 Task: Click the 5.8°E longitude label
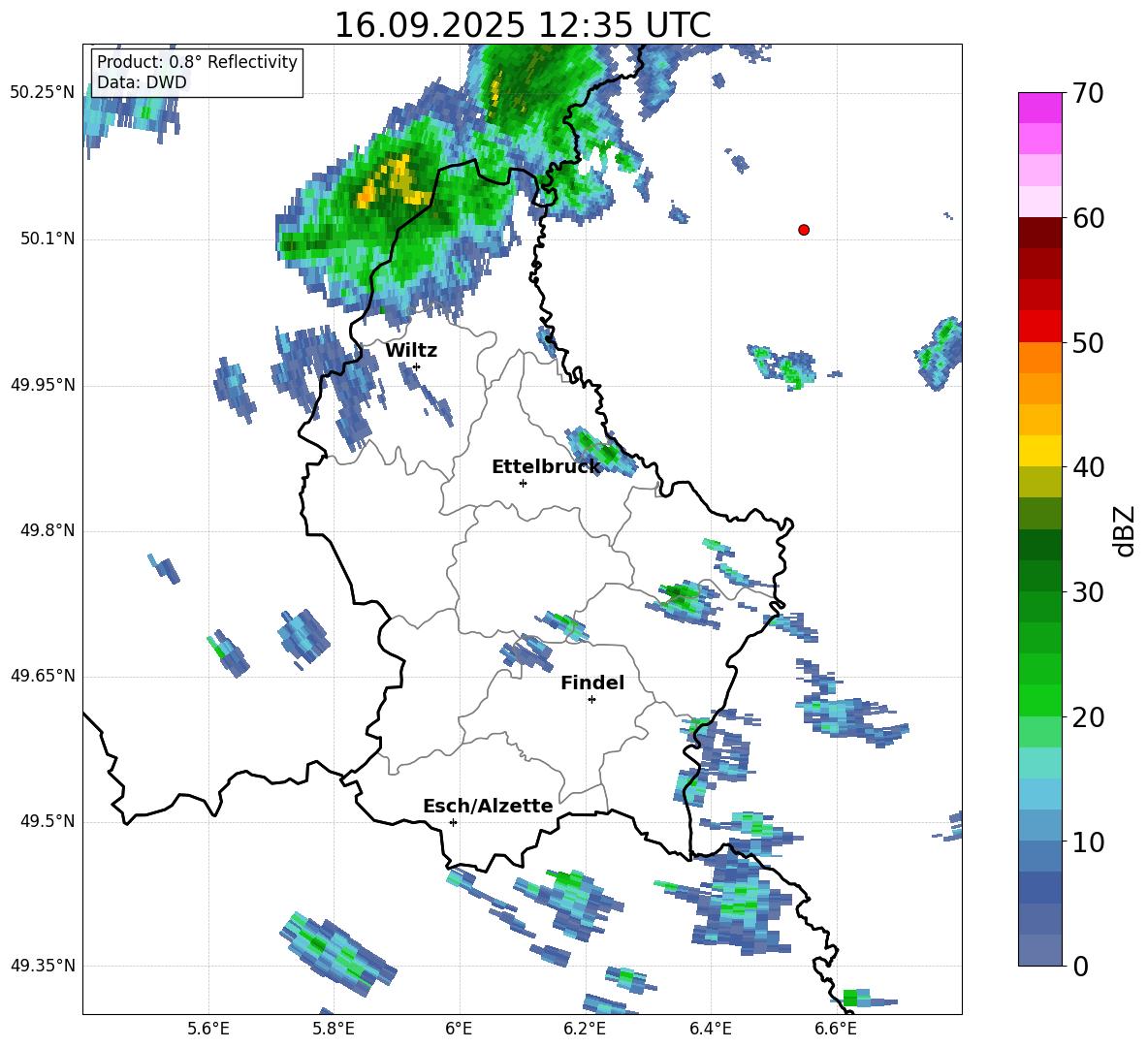(x=334, y=1030)
